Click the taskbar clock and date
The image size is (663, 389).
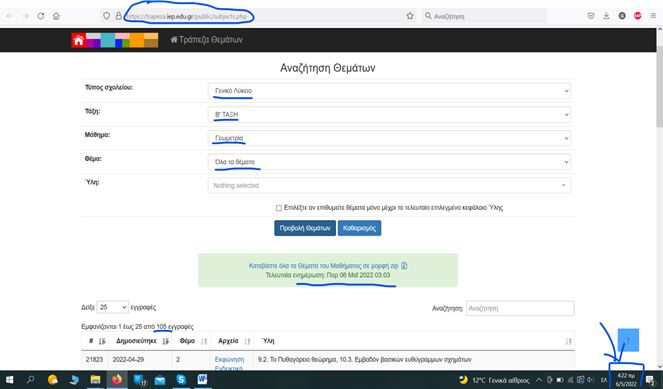[x=626, y=380]
